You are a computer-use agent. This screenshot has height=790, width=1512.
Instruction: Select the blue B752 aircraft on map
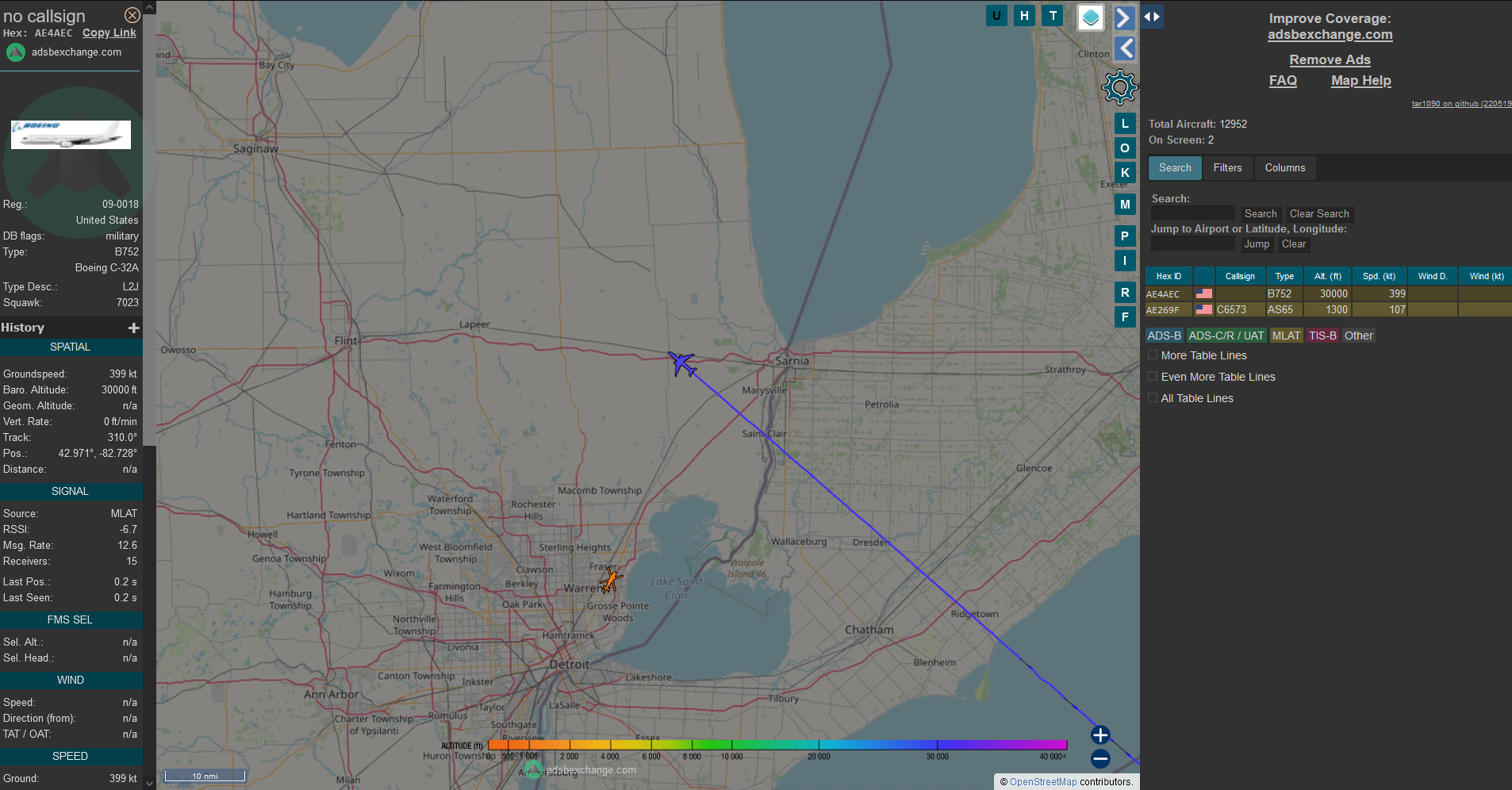[681, 364]
